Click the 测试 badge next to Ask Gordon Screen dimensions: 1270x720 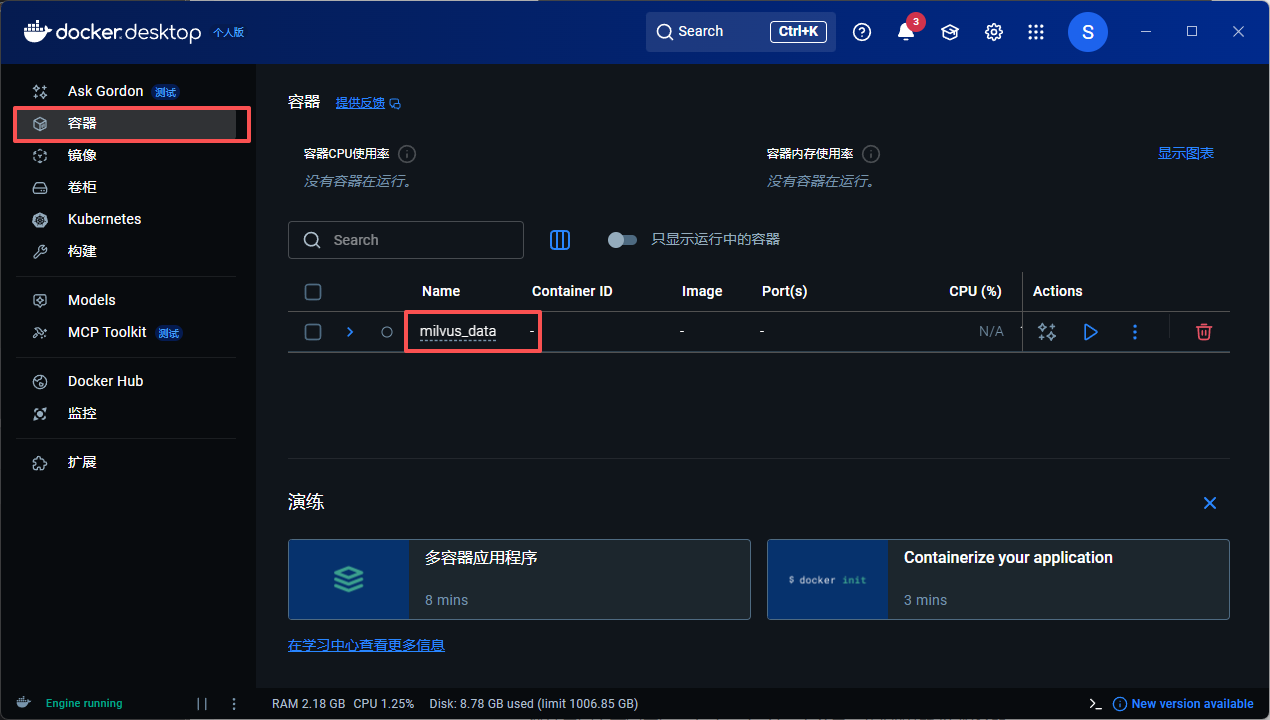coord(165,92)
